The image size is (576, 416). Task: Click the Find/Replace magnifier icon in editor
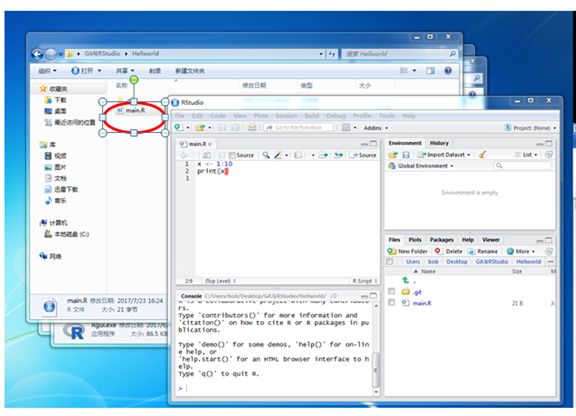pyautogui.click(x=266, y=155)
